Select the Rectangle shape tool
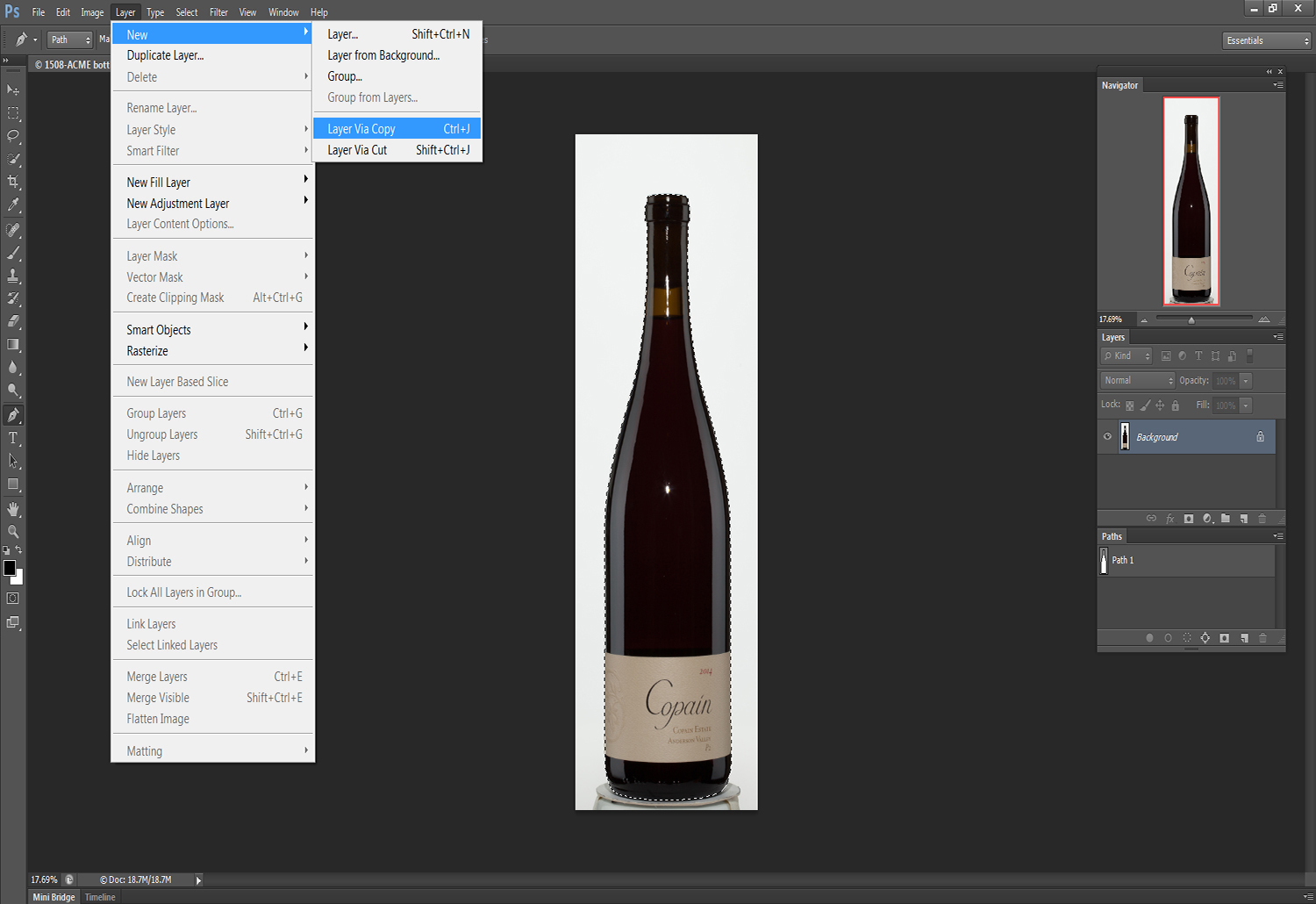 (13, 484)
